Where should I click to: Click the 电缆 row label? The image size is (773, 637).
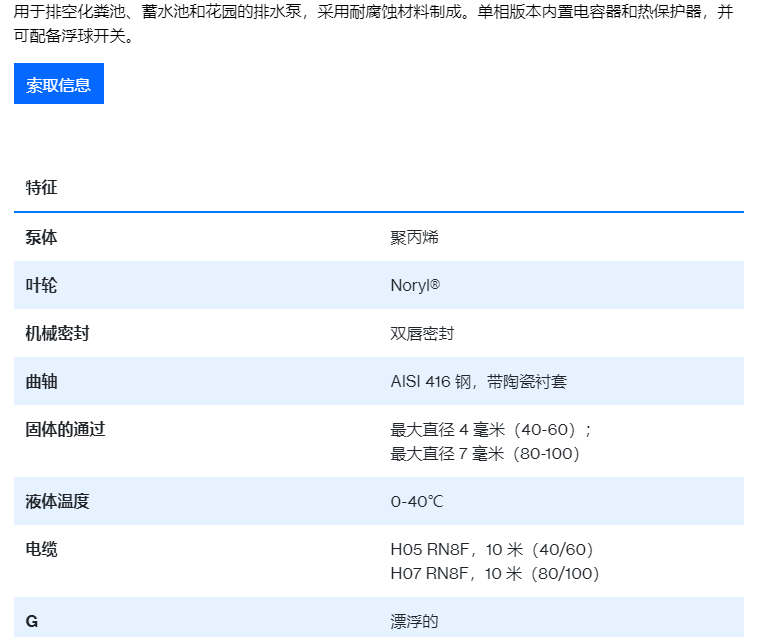click(42, 549)
